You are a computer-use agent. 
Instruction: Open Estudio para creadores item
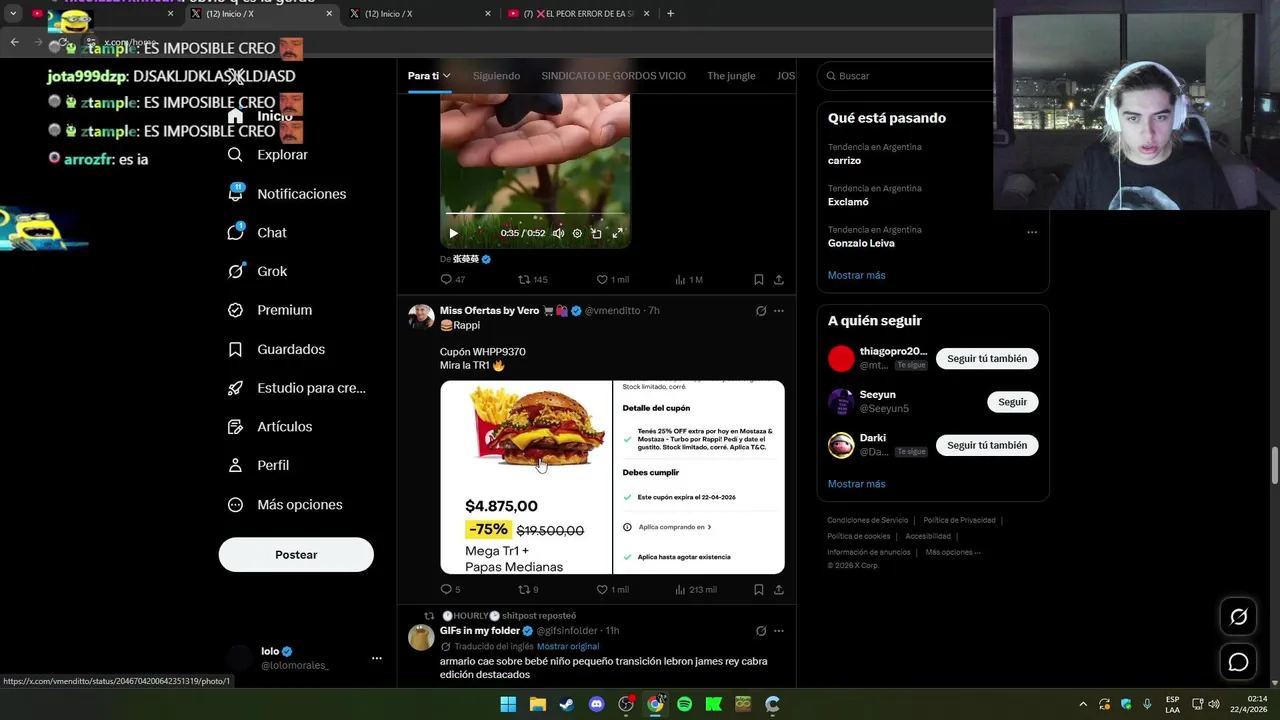[296, 388]
